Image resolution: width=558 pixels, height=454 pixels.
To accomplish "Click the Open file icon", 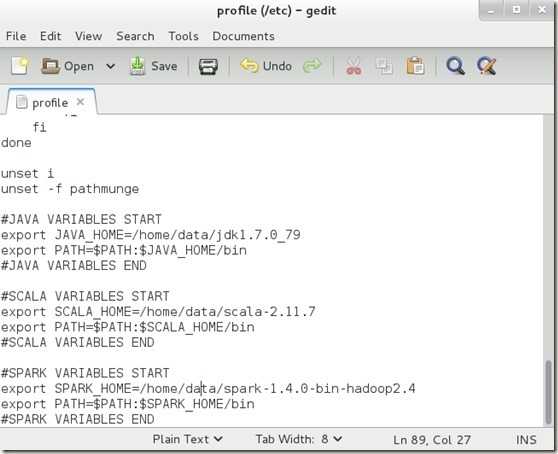I will 50,66.
